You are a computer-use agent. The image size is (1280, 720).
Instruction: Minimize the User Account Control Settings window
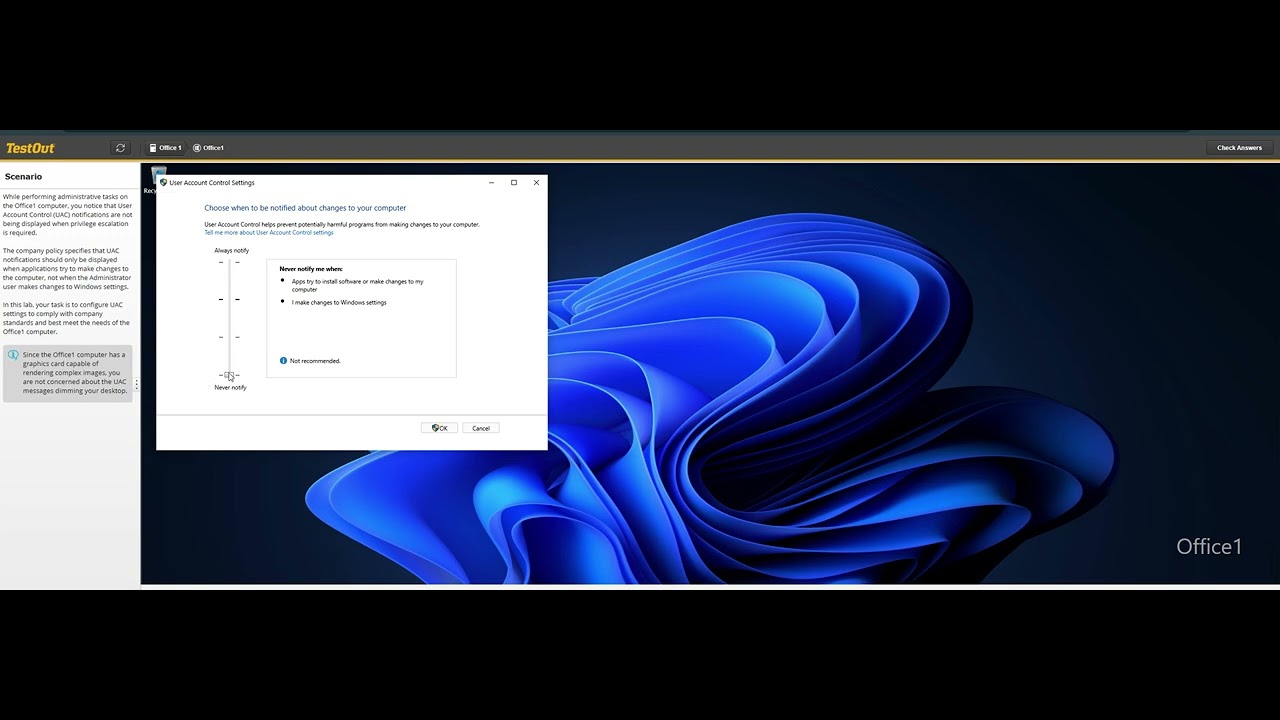pyautogui.click(x=491, y=183)
